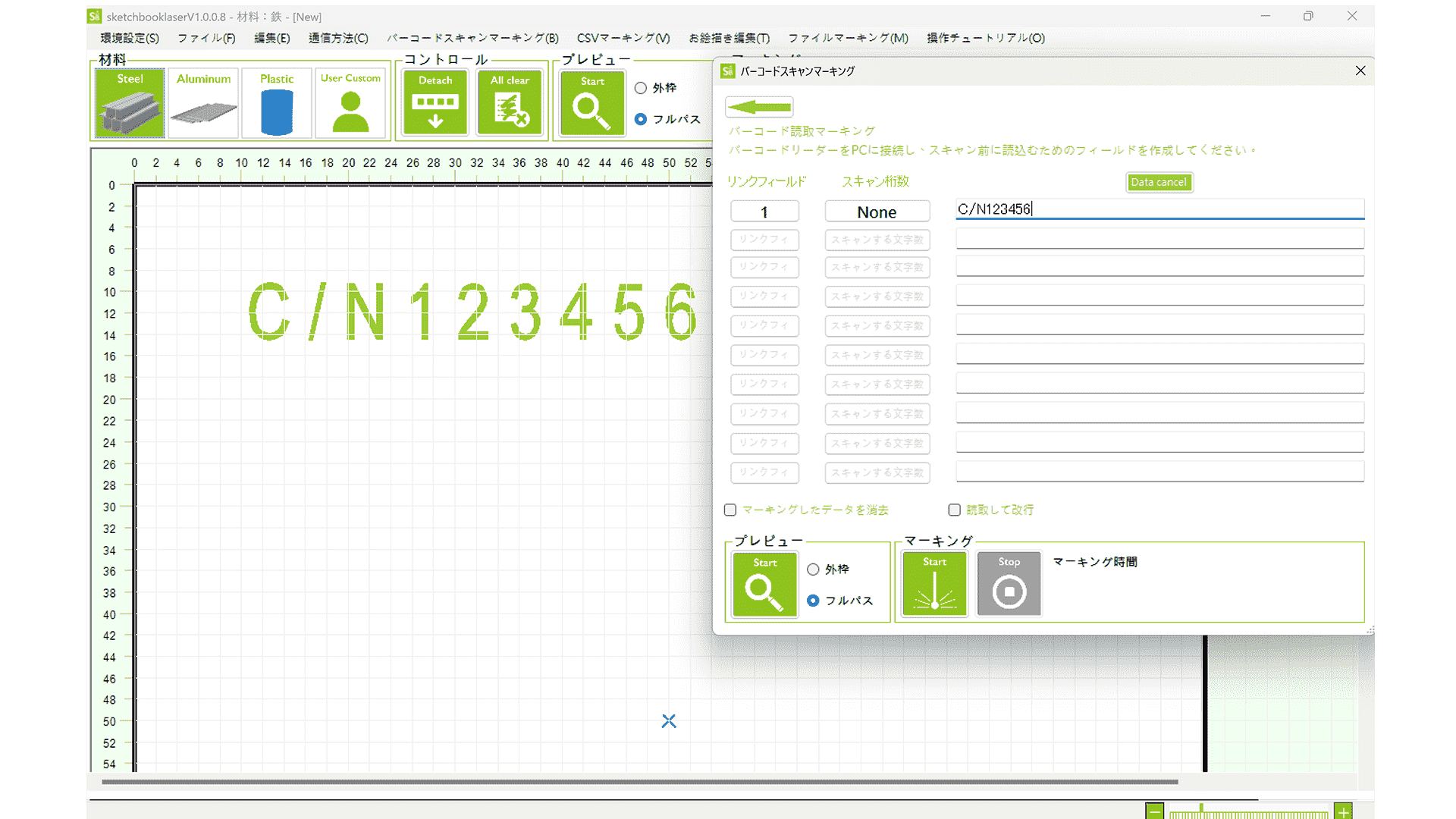Click the input field containing C/N123456
The width and height of the screenshot is (1456, 819).
1159,209
